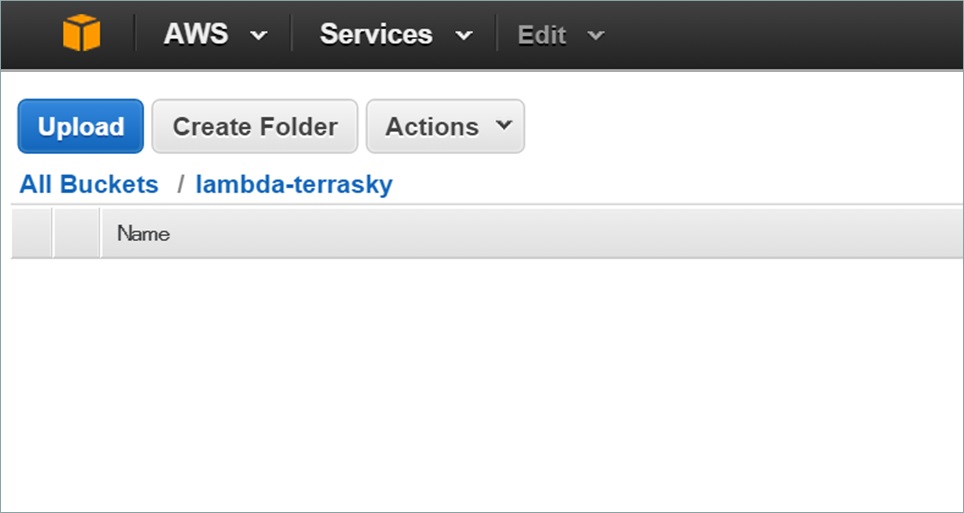Click blank space in the dark navigation bar
The image size is (964, 513).
point(780,35)
